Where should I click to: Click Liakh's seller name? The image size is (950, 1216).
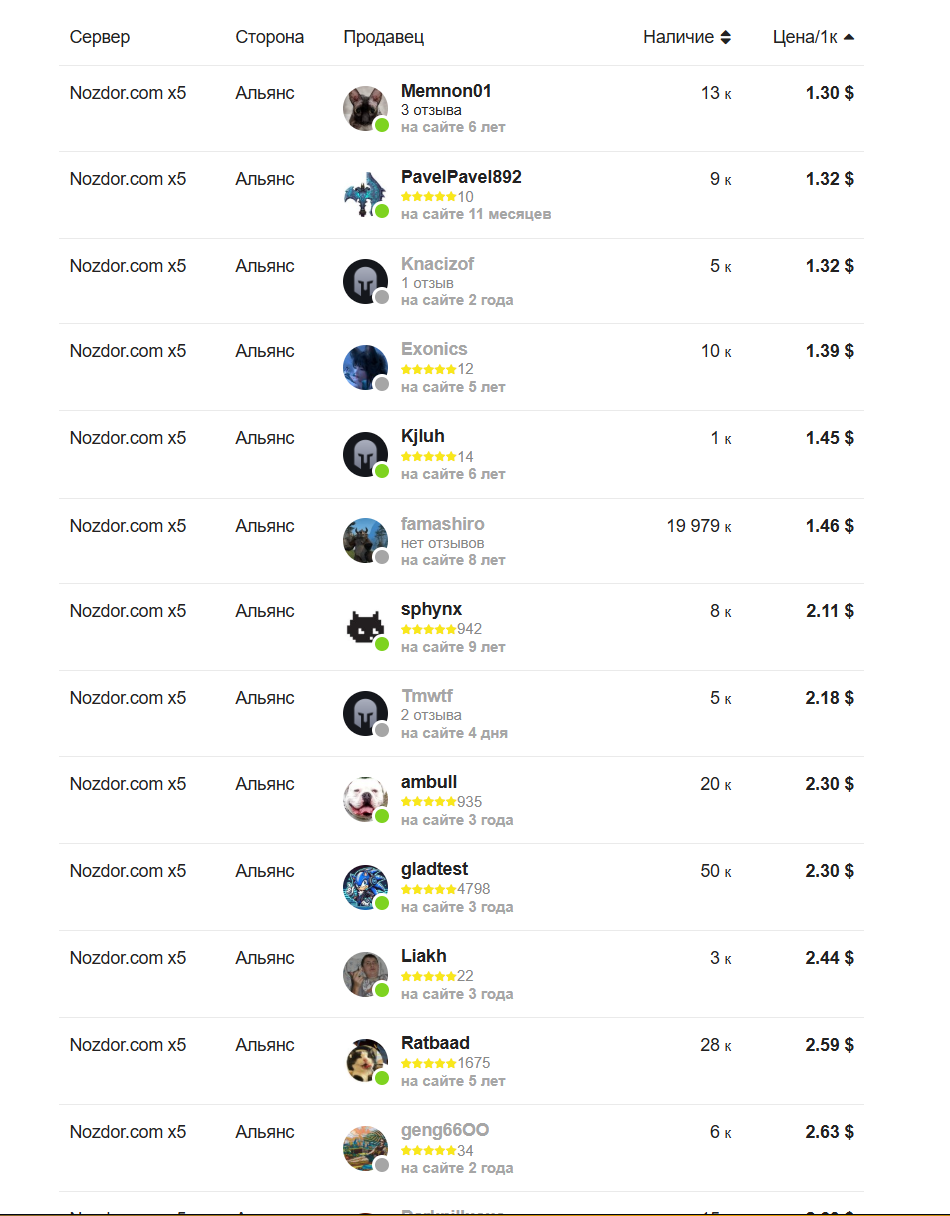(x=424, y=956)
